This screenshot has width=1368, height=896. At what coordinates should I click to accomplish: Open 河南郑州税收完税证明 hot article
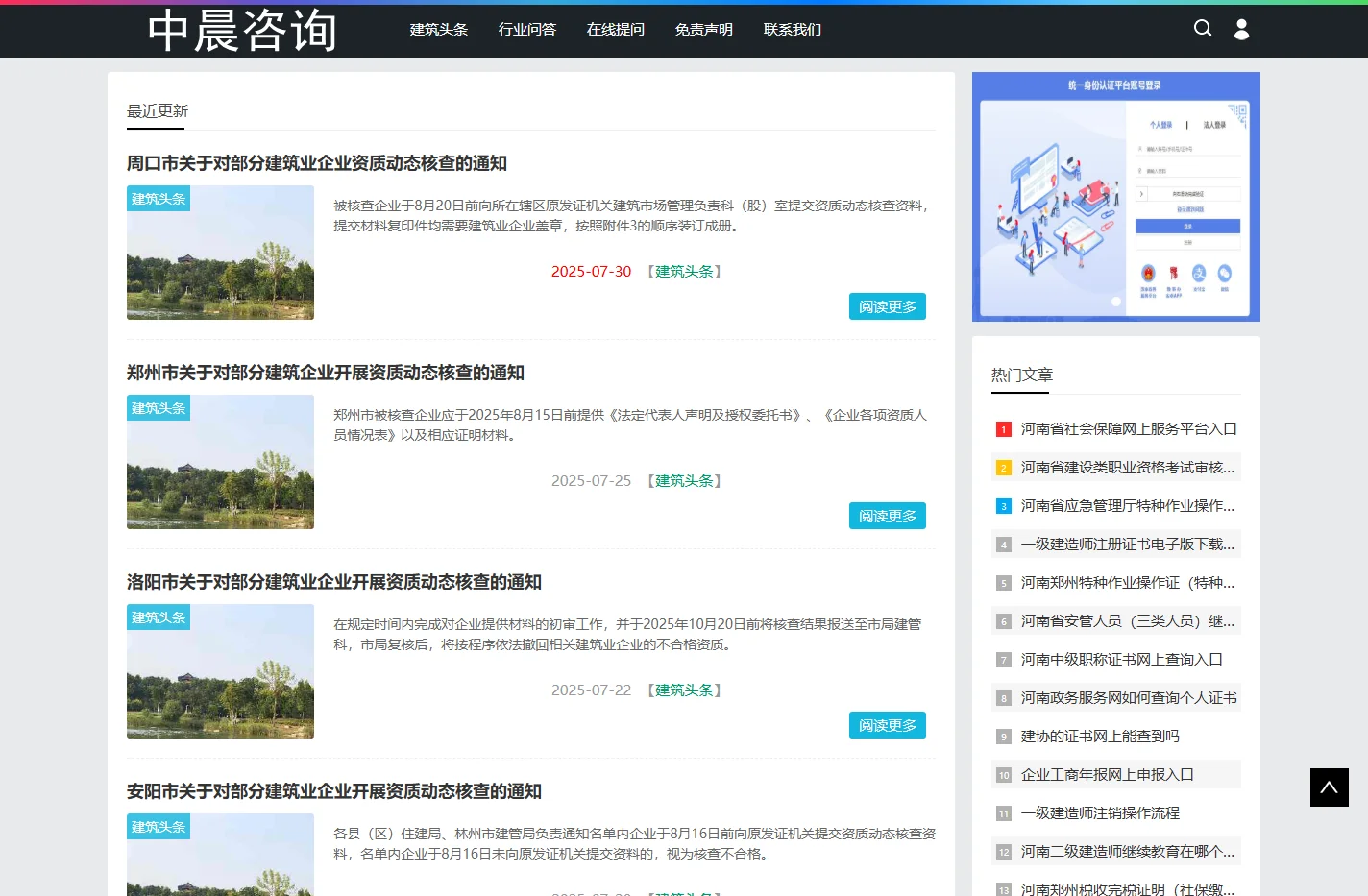click(x=1128, y=888)
